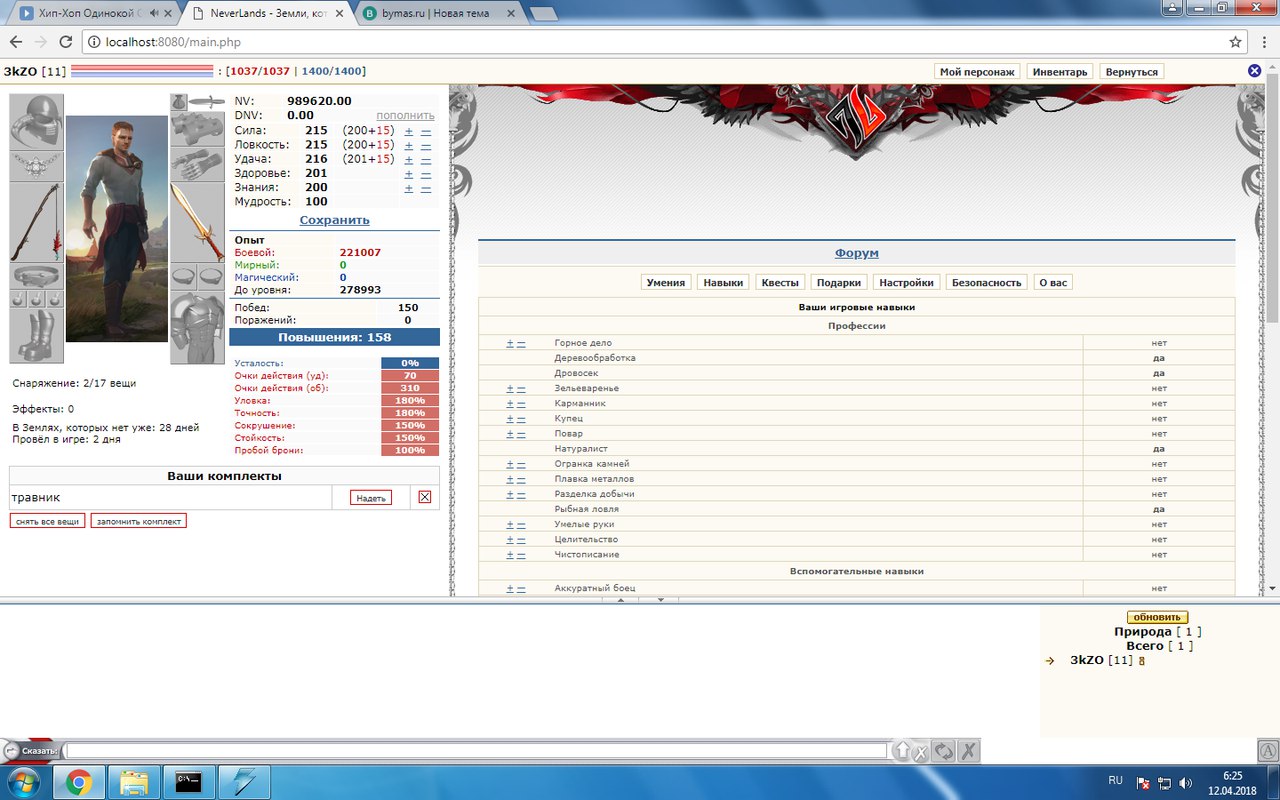Select the necklace equipment slot
The image size is (1280, 800).
[x=36, y=166]
